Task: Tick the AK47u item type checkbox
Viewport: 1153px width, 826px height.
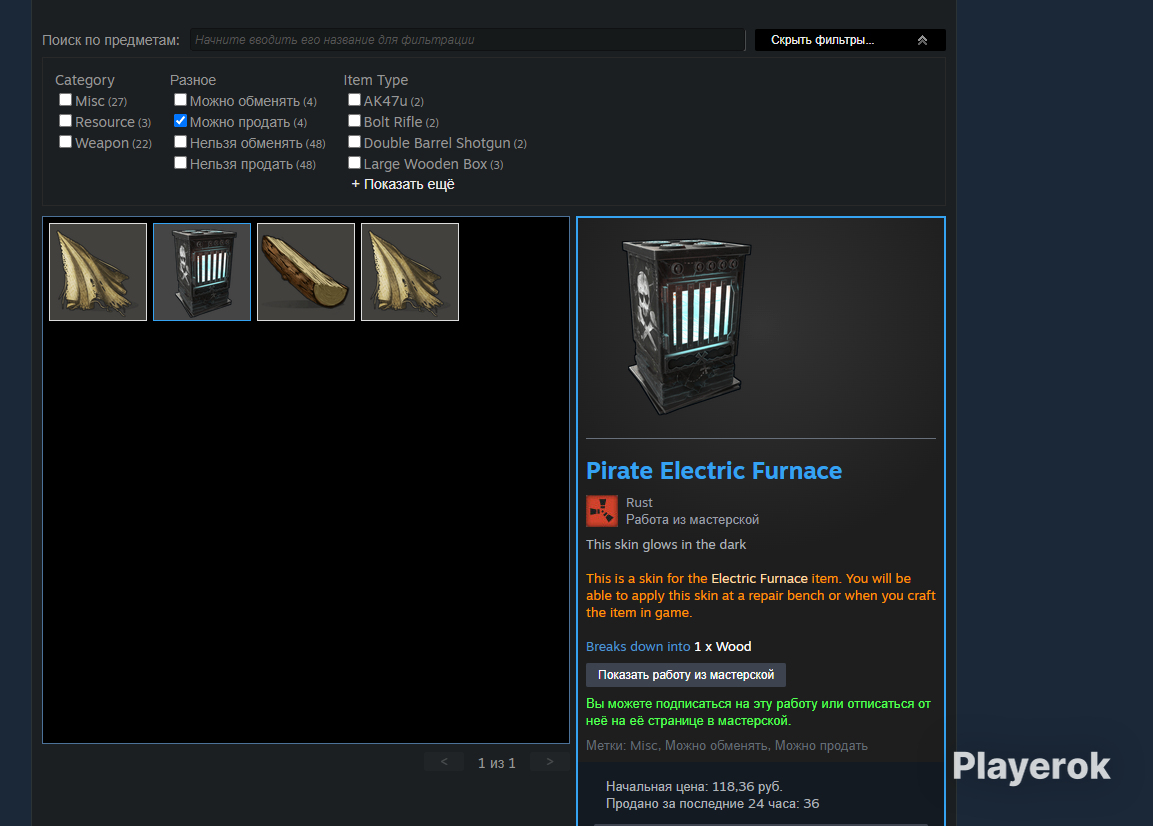Action: point(354,99)
